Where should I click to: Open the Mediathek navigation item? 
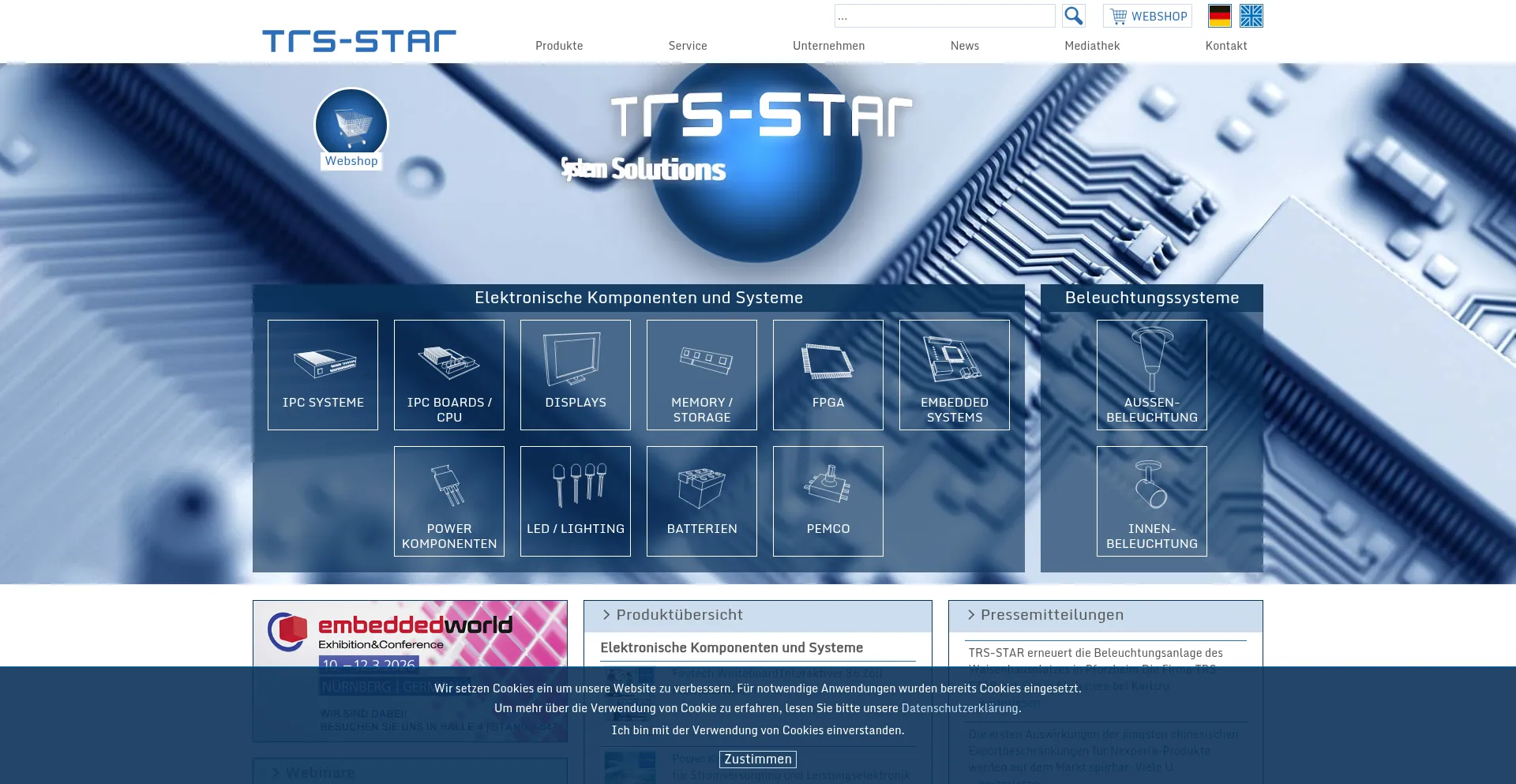(x=1092, y=46)
